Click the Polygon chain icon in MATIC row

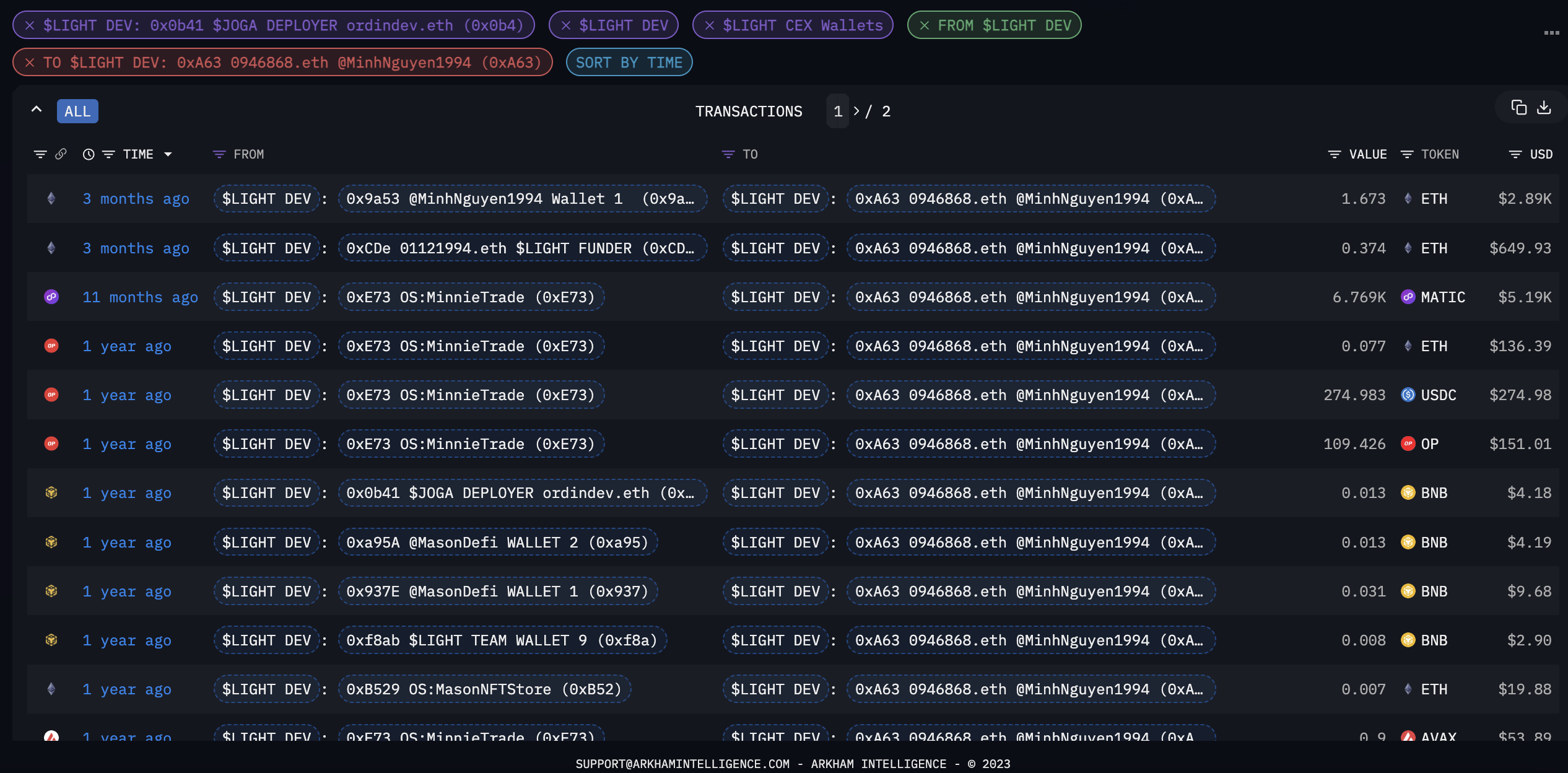[51, 297]
